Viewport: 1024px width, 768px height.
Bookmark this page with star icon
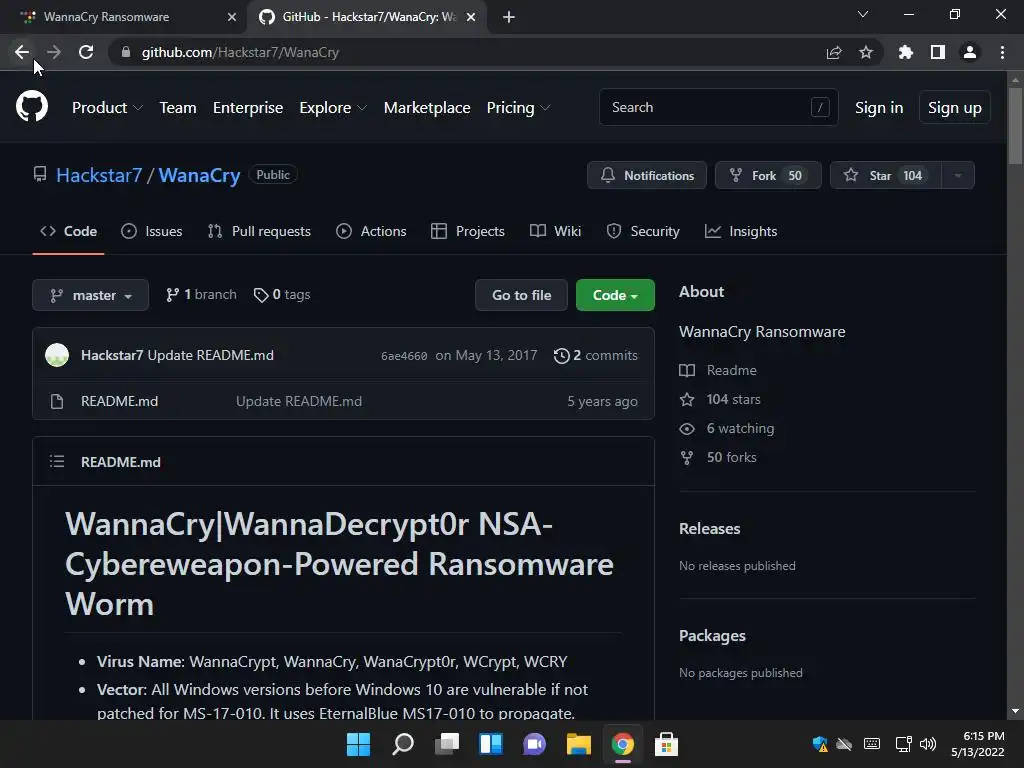click(x=866, y=52)
